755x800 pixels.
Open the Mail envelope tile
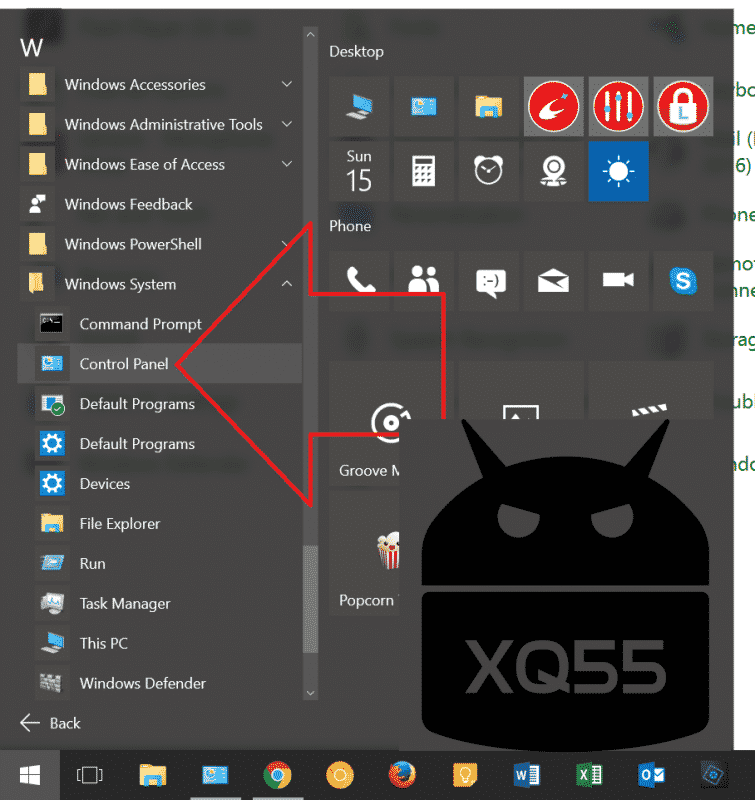[x=553, y=281]
